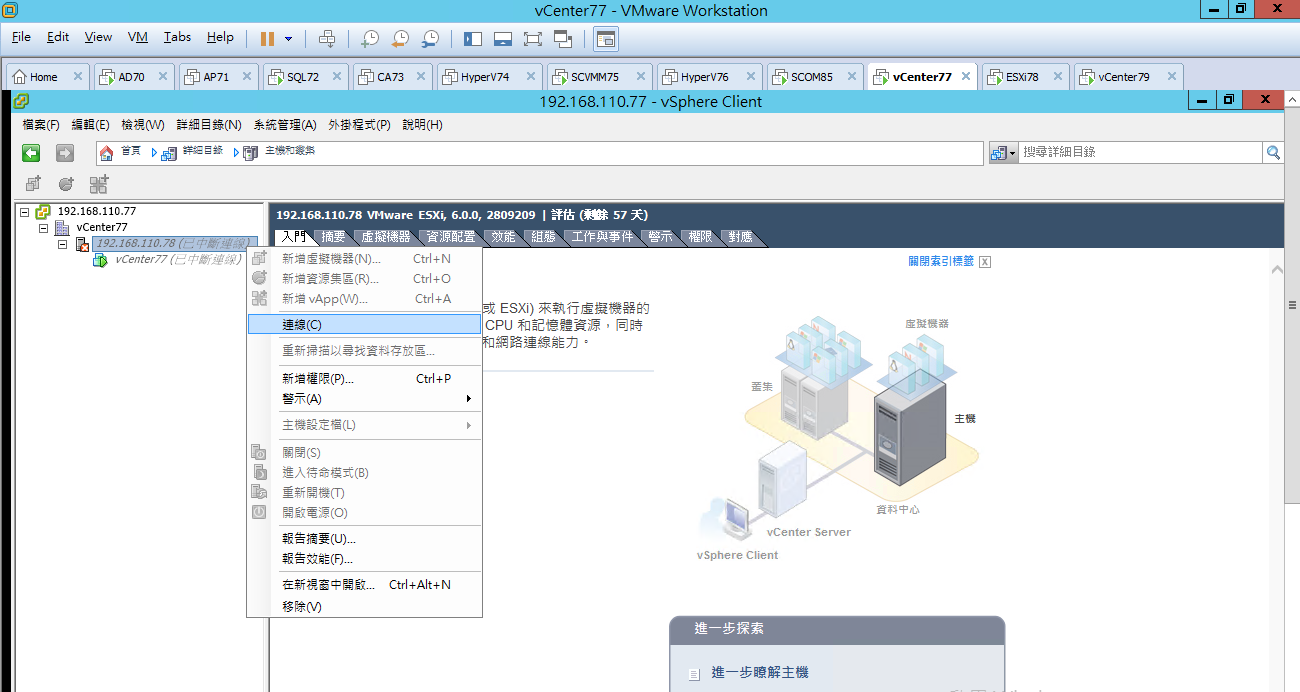Click the revert snapshot clock icon
This screenshot has height=692, width=1300.
[x=400, y=39]
